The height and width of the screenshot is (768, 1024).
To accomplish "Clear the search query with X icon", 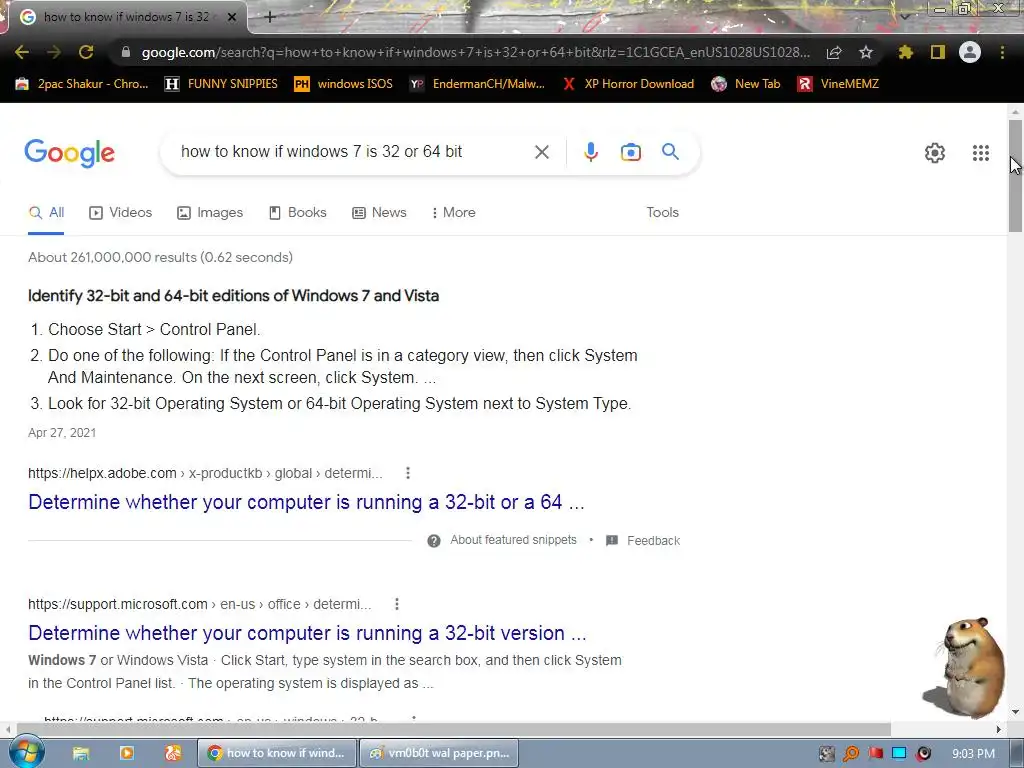I will pos(541,152).
